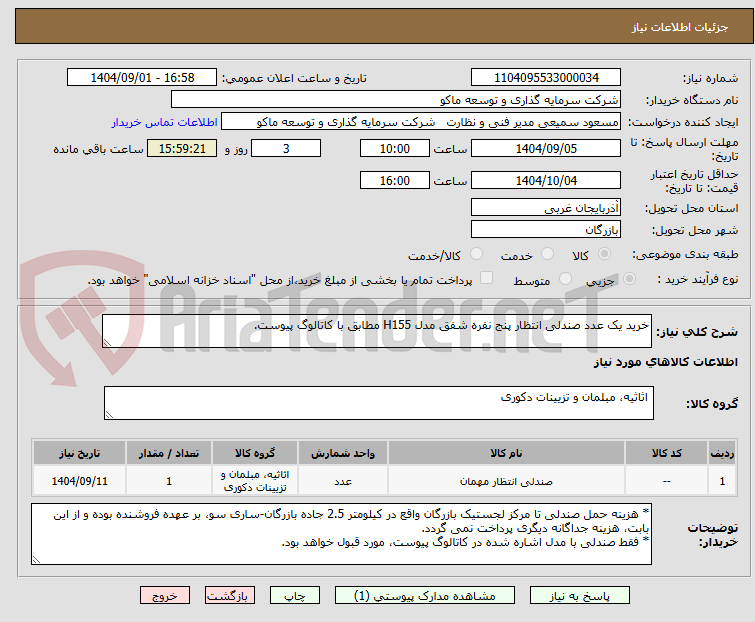Click the اطلاعات کالاهای مورد نیاز heading

[665, 362]
